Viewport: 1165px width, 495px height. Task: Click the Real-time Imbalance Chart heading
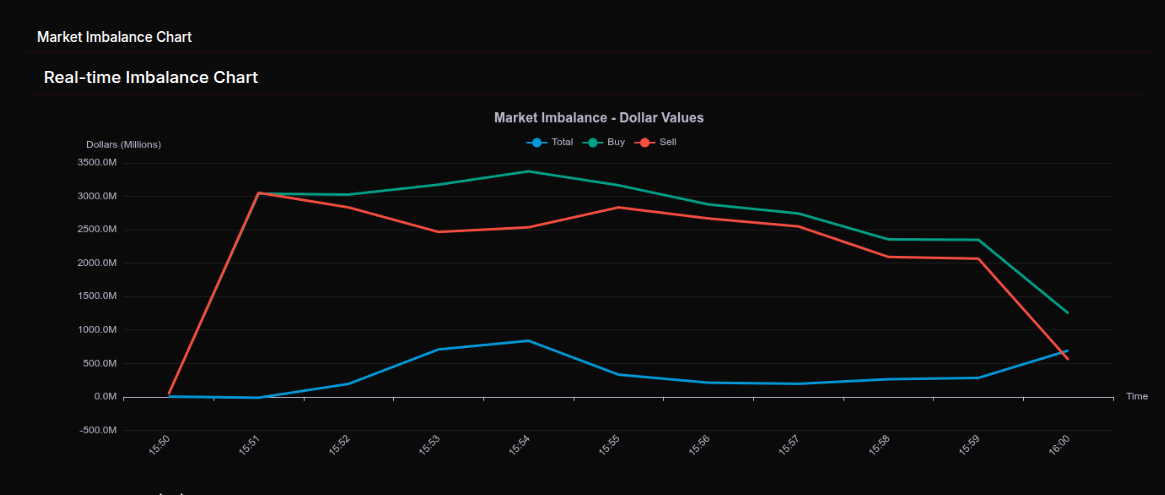(x=151, y=77)
